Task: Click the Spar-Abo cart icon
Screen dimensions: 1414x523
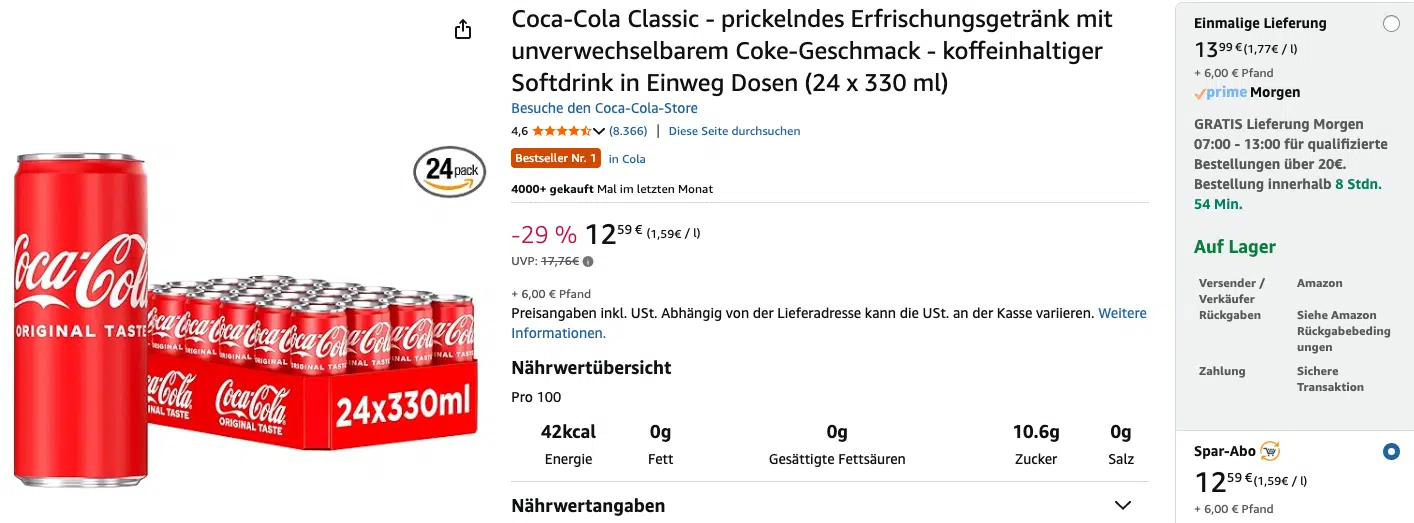Action: 1270,451
